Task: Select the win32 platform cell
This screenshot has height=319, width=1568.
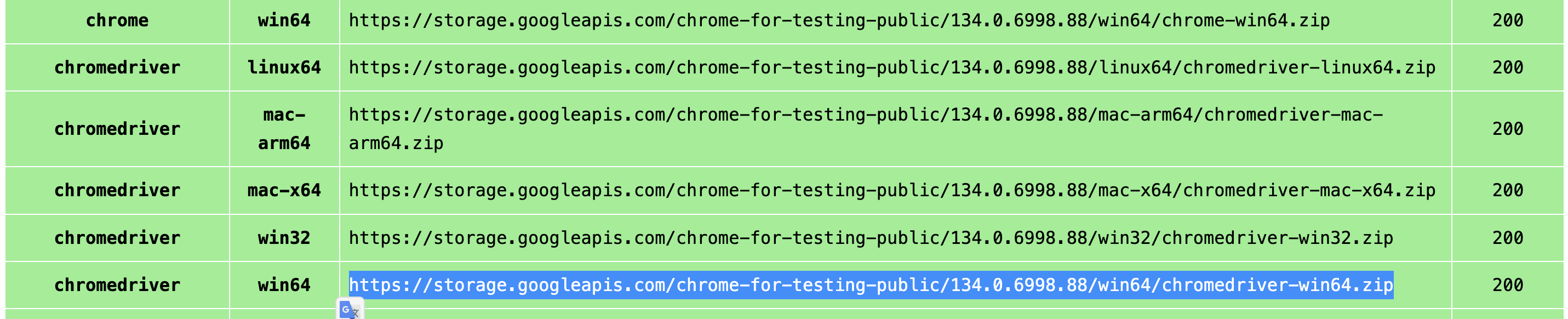Action: 284,238
